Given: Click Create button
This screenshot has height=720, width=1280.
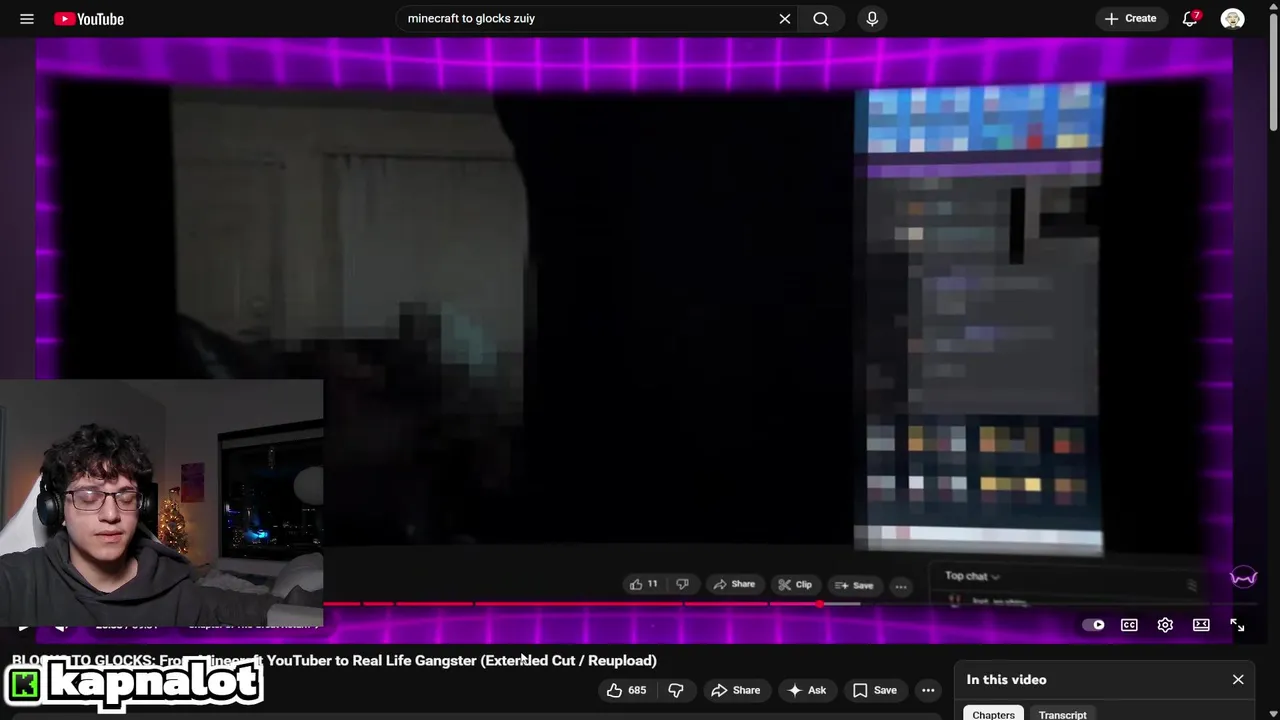Looking at the screenshot, I should [1131, 19].
